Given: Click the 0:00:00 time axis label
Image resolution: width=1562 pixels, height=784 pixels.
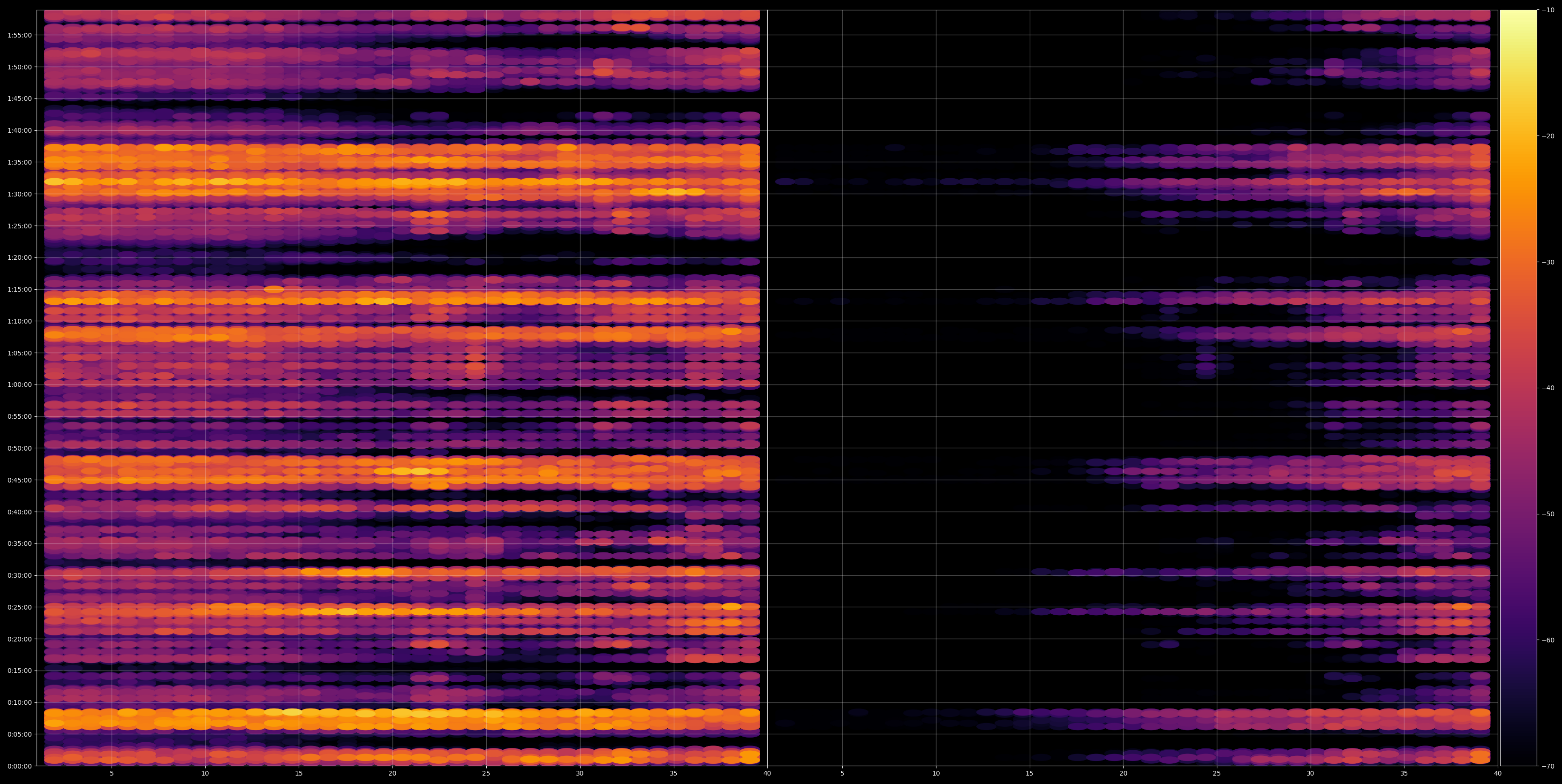Looking at the screenshot, I should click(x=19, y=766).
